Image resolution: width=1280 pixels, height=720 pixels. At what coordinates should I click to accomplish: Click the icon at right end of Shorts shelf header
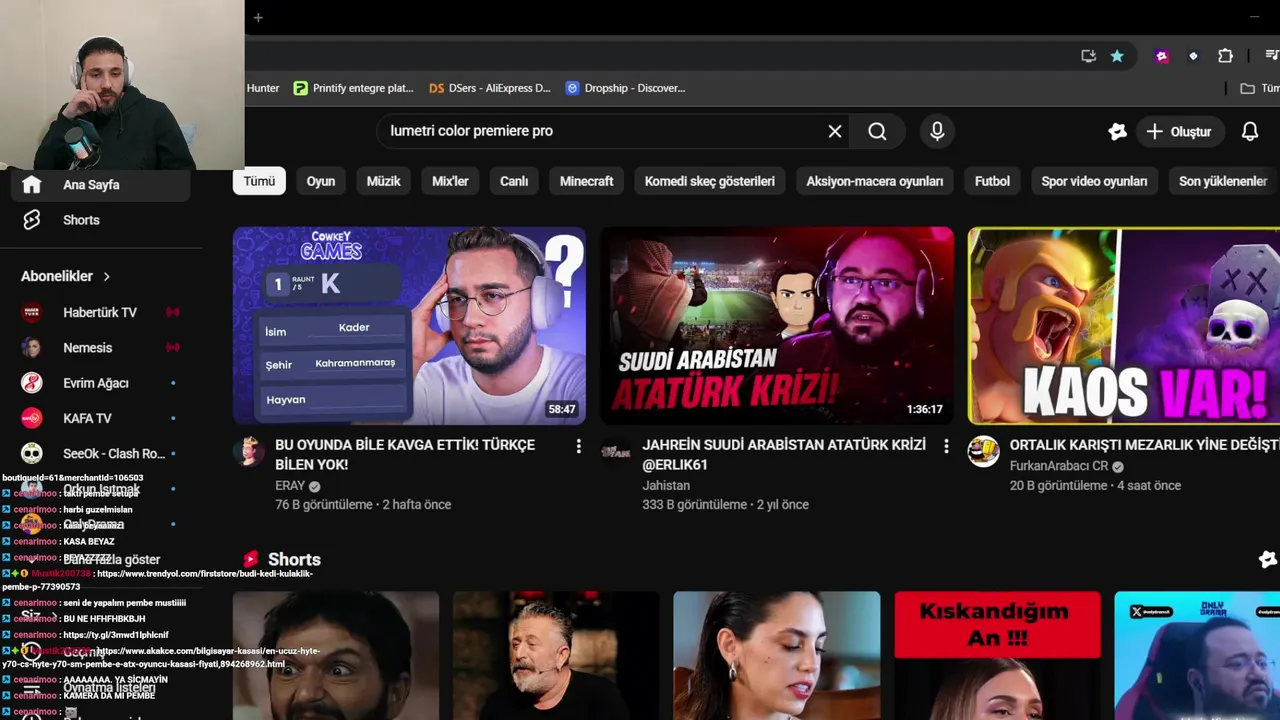pyautogui.click(x=1268, y=560)
